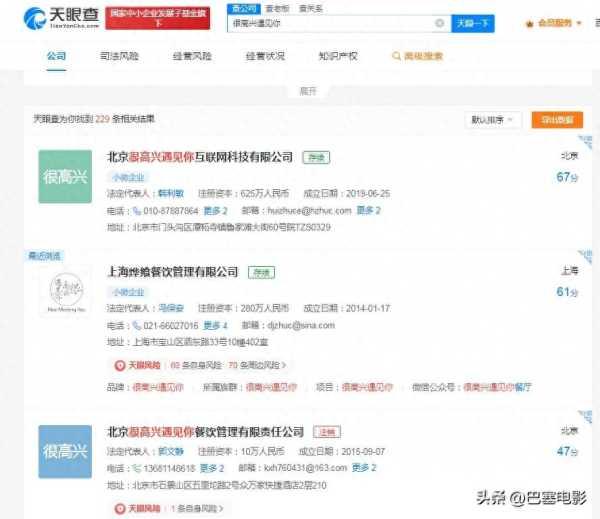
Task: Open 1 条自身风险 link in third result
Action: click(x=197, y=509)
